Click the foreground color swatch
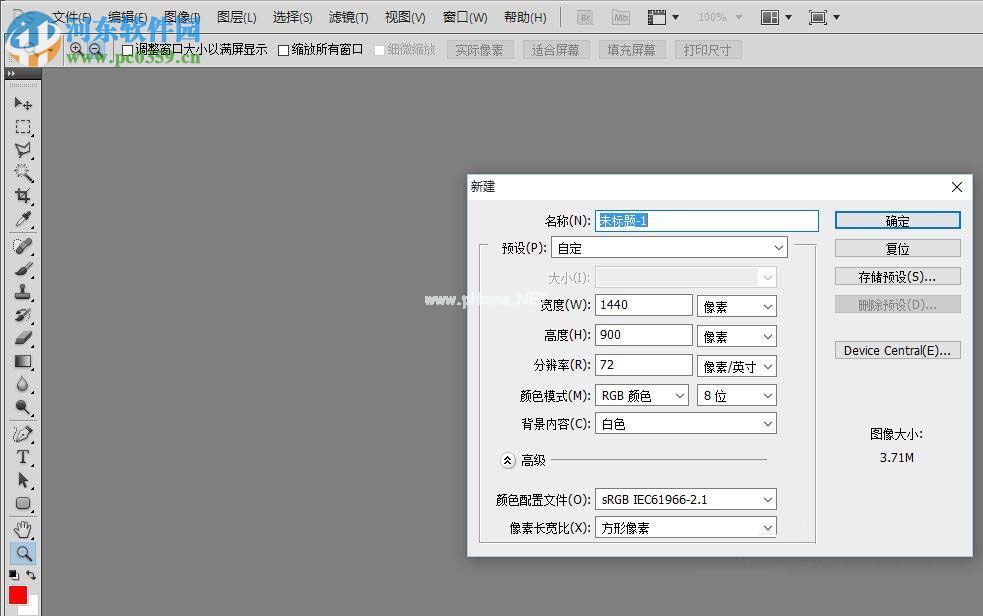Image resolution: width=983 pixels, height=616 pixels. 16,595
